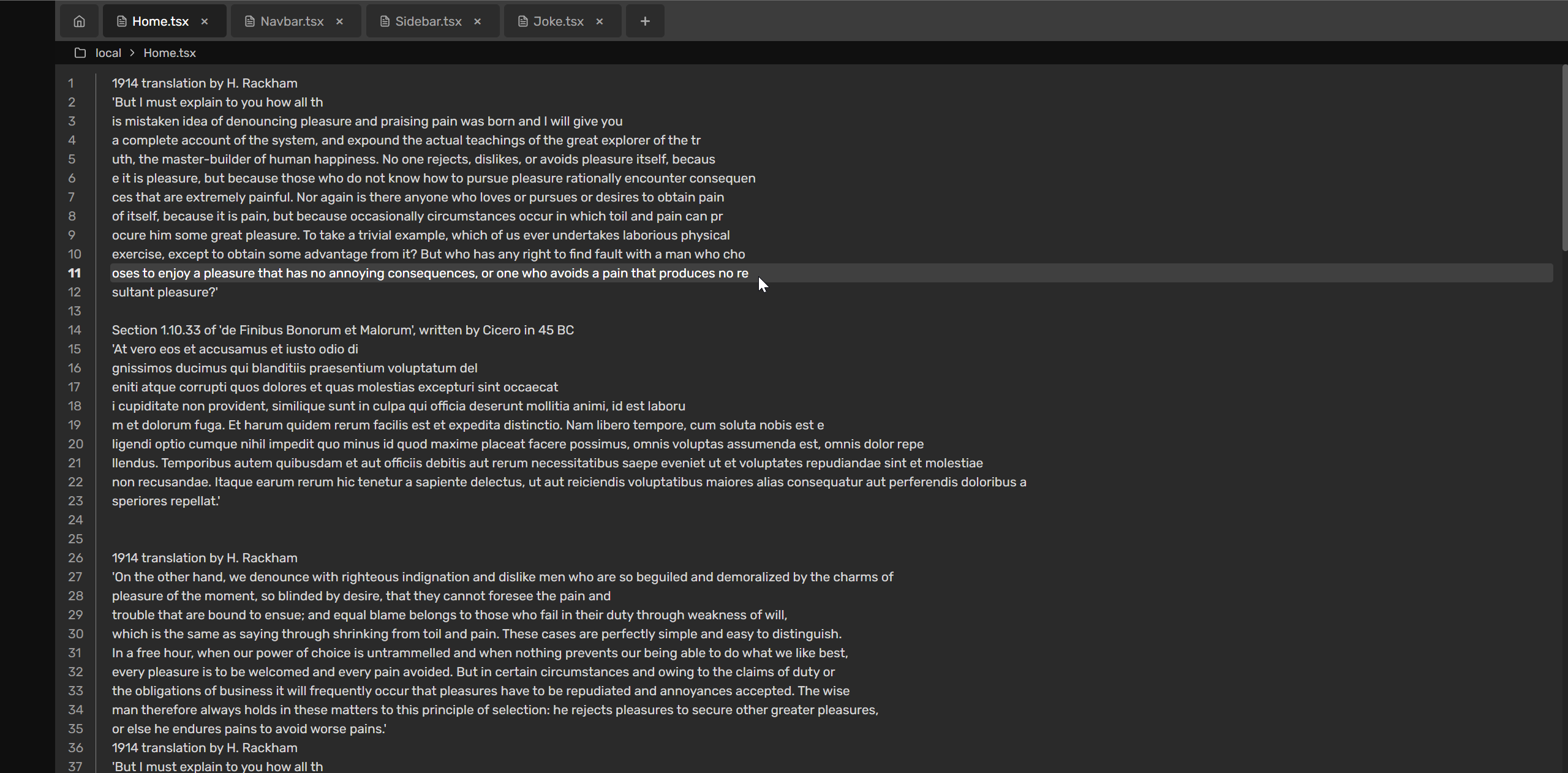The image size is (1568, 773).
Task: Open a new tab with plus icon
Action: [645, 21]
